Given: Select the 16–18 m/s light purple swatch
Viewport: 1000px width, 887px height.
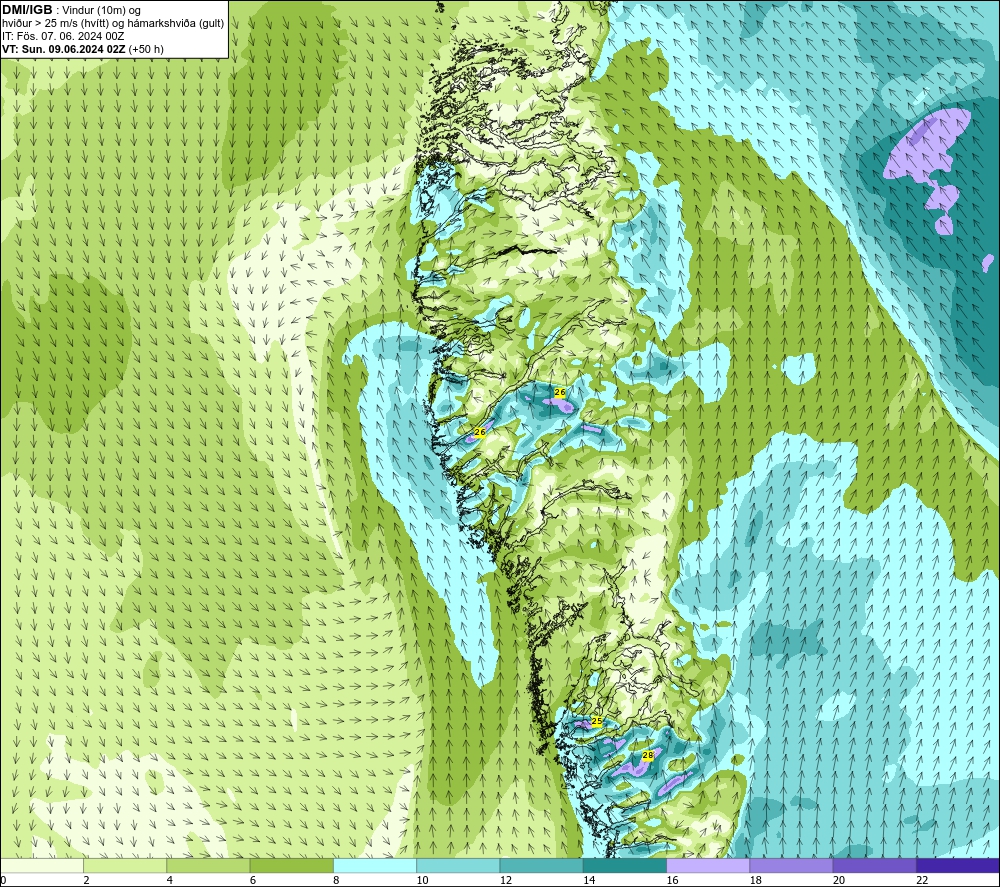Looking at the screenshot, I should point(708,865).
